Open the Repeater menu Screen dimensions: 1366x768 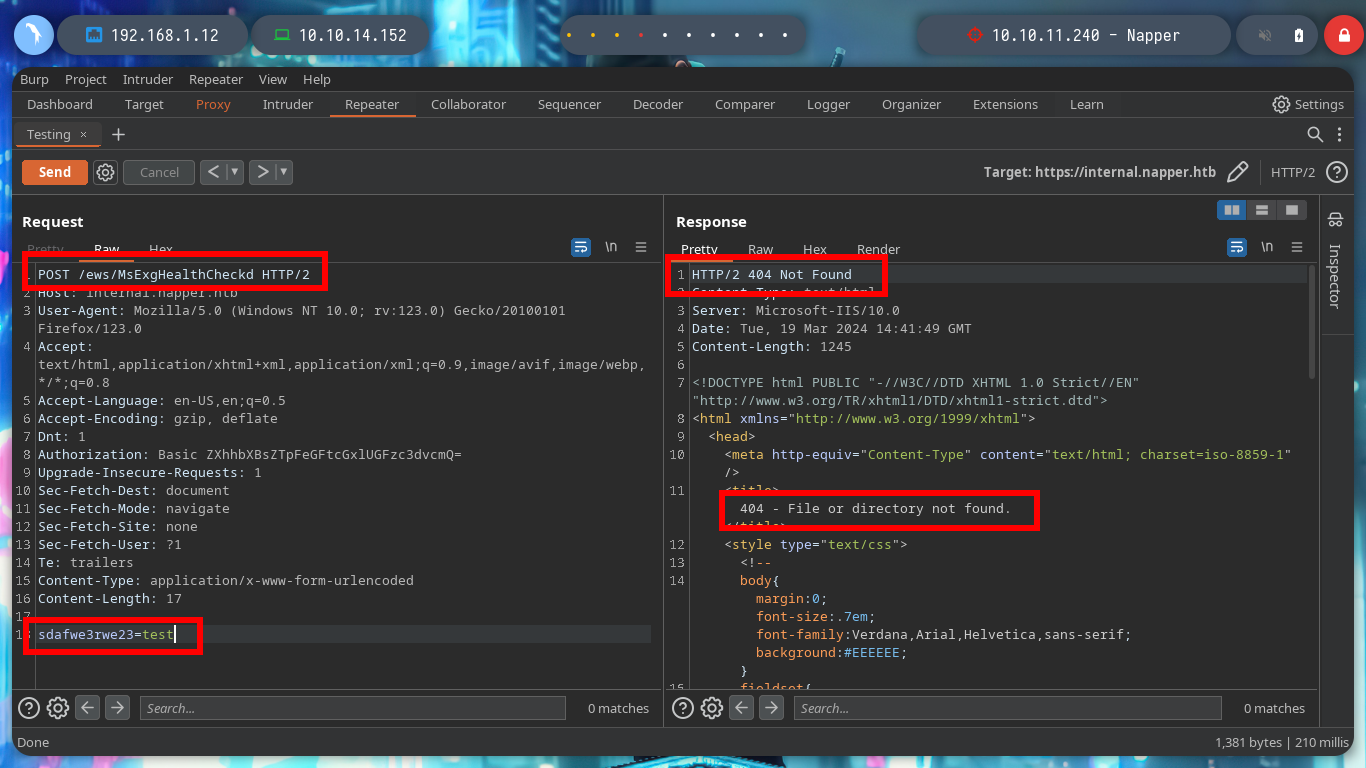tap(216, 79)
